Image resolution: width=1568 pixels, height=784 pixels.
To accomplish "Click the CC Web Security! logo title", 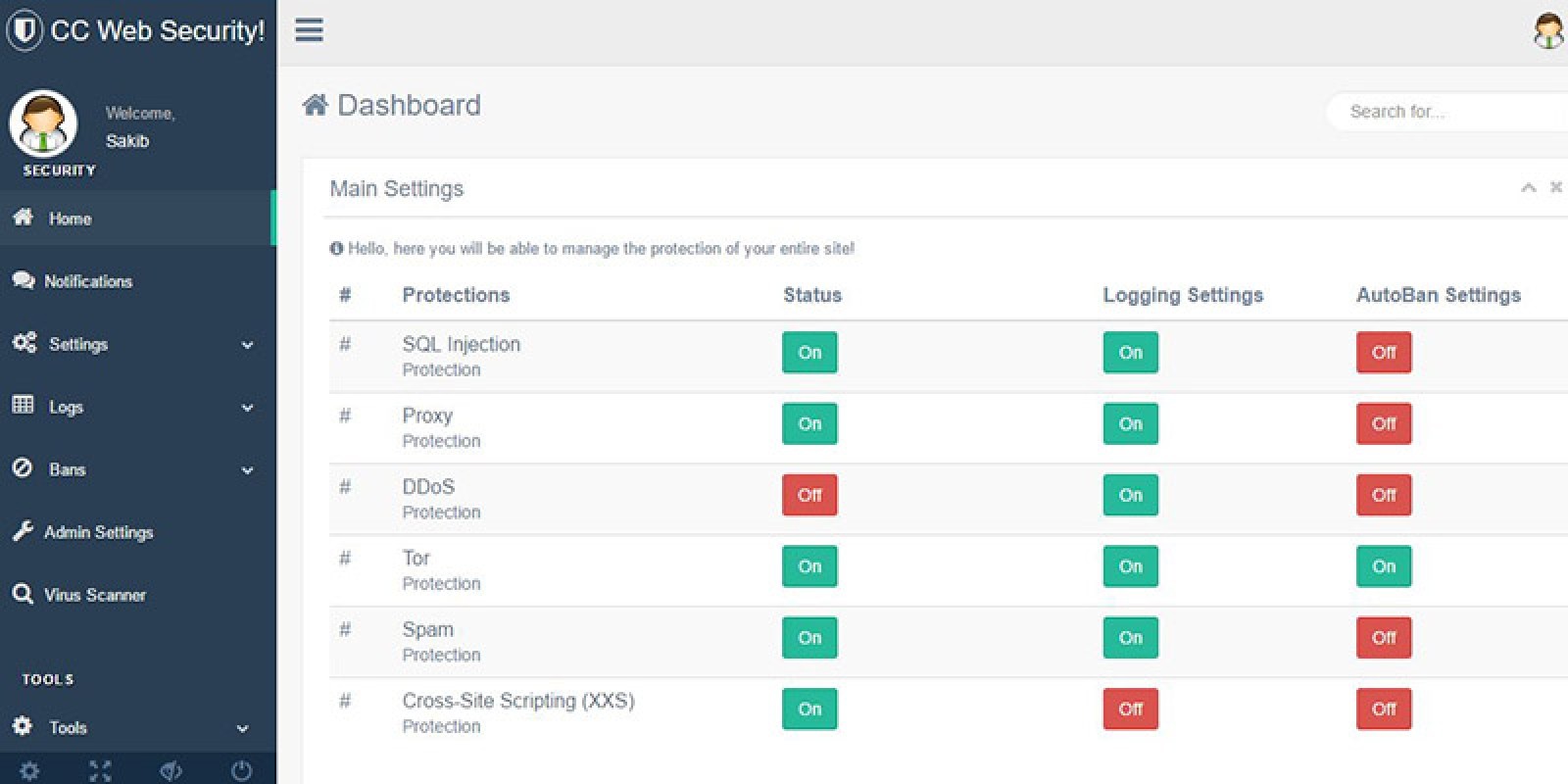I will point(157,30).
